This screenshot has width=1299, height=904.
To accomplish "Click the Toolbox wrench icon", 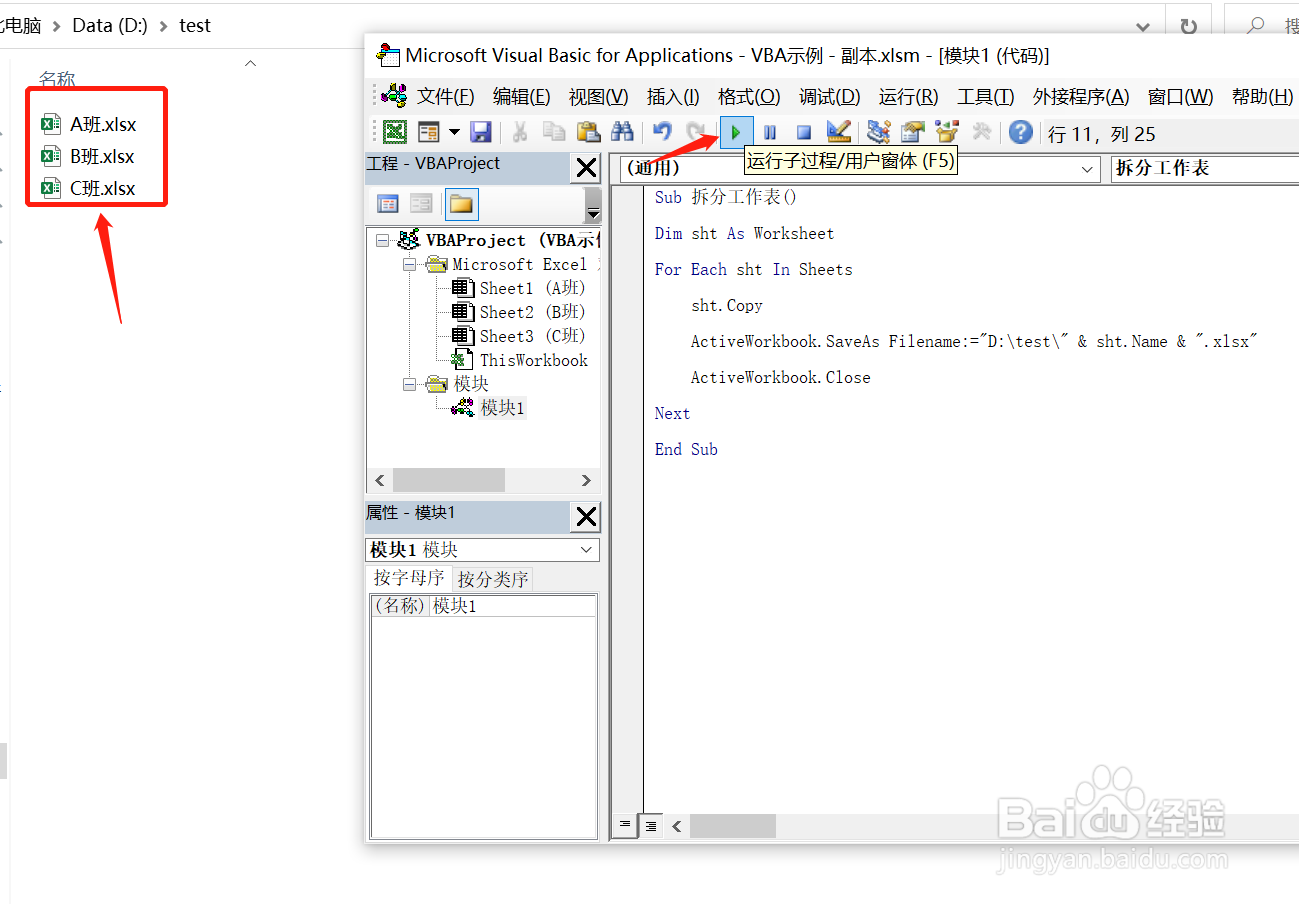I will coord(981,132).
